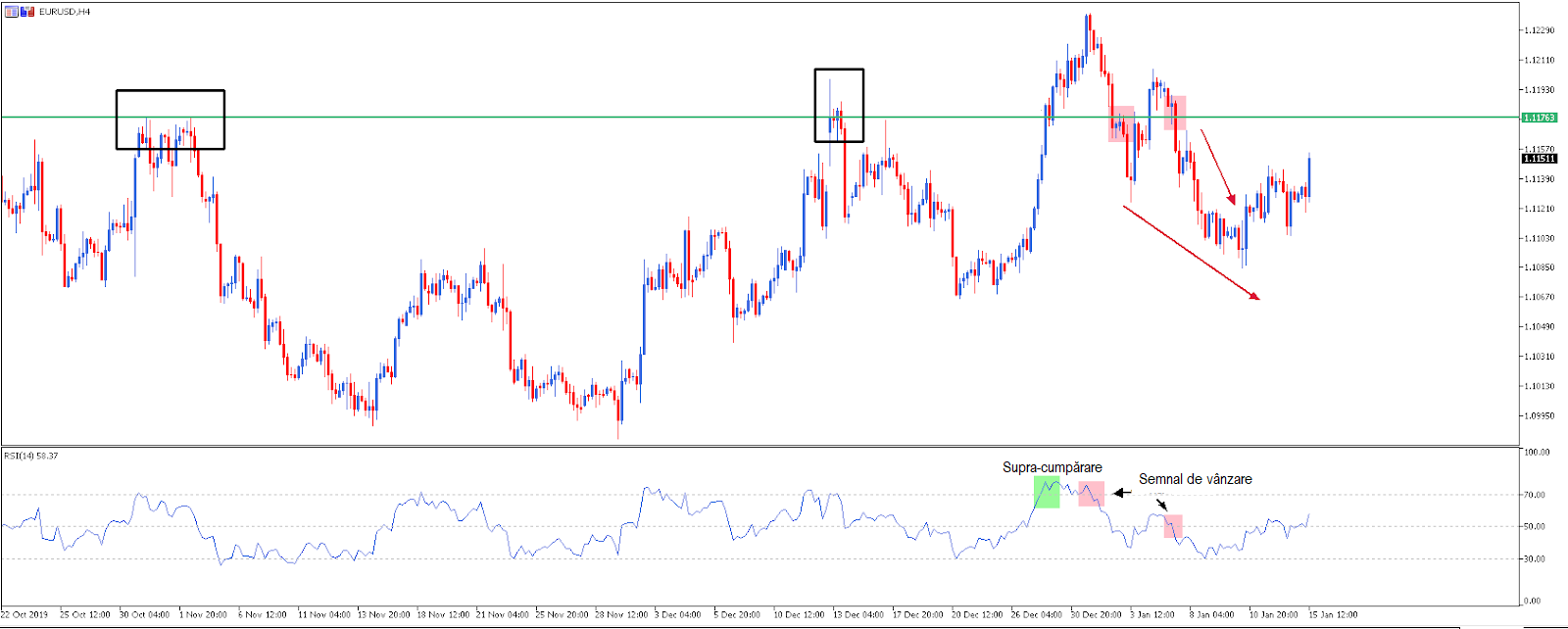The image size is (1568, 629).
Task: Select the EURUSD,H4 chart title label
Action: coord(65,12)
